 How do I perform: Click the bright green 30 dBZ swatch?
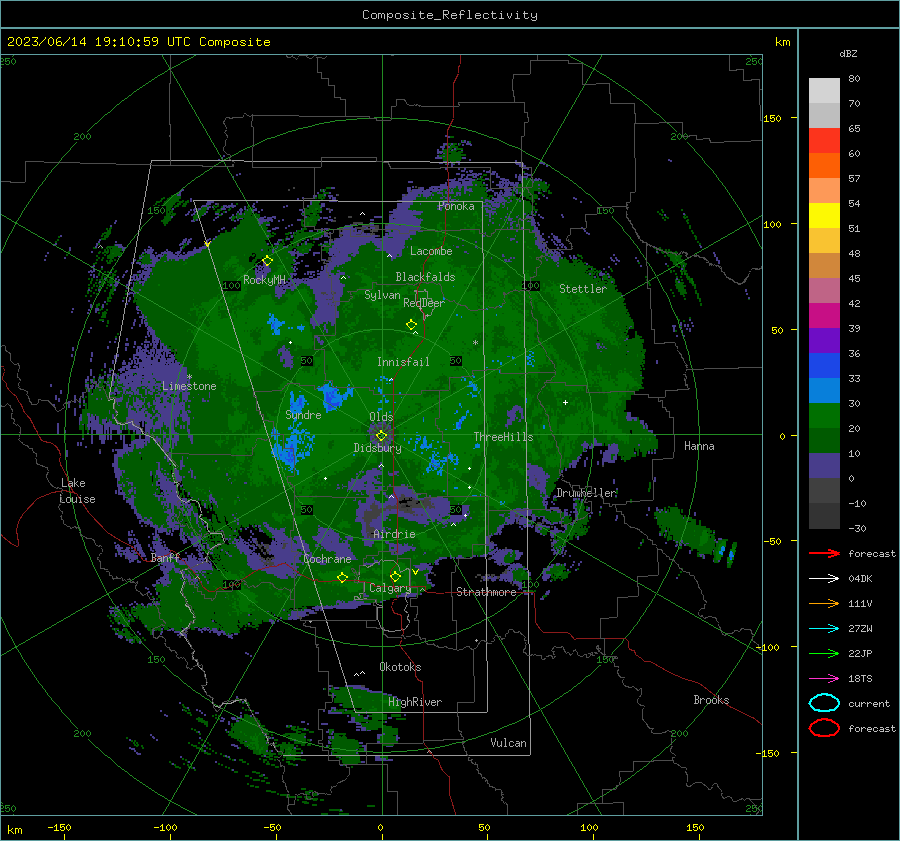tap(824, 415)
